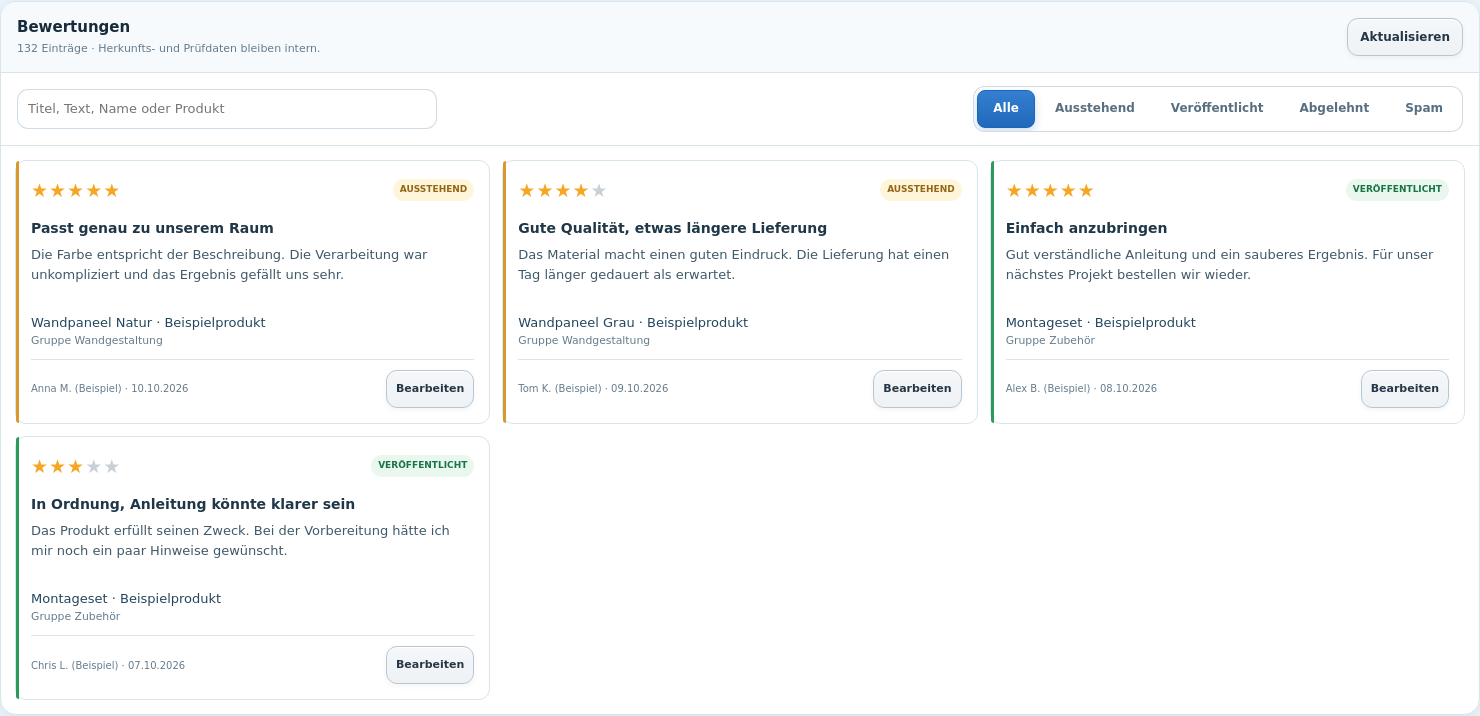The height and width of the screenshot is (716, 1480).
Task: Click Bearbeiten on Chris L. review
Action: pyautogui.click(x=430, y=665)
